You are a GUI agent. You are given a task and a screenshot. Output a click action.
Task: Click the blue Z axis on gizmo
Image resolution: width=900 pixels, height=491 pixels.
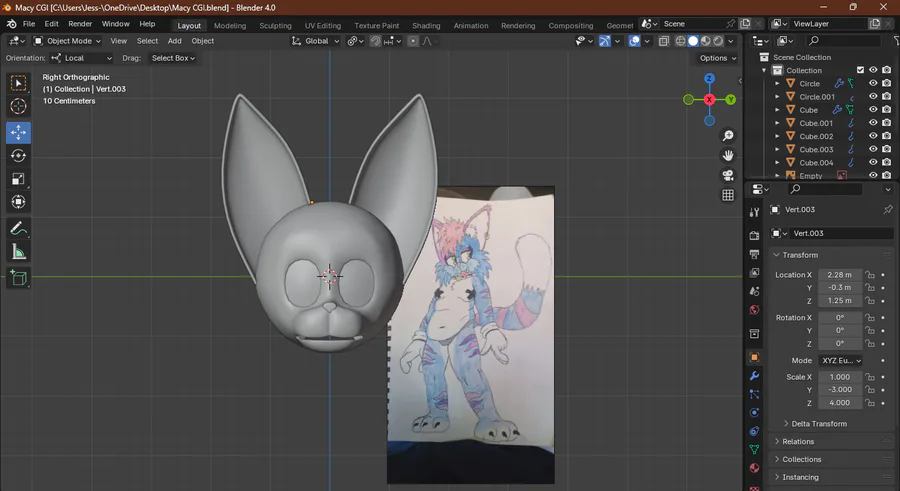709,78
